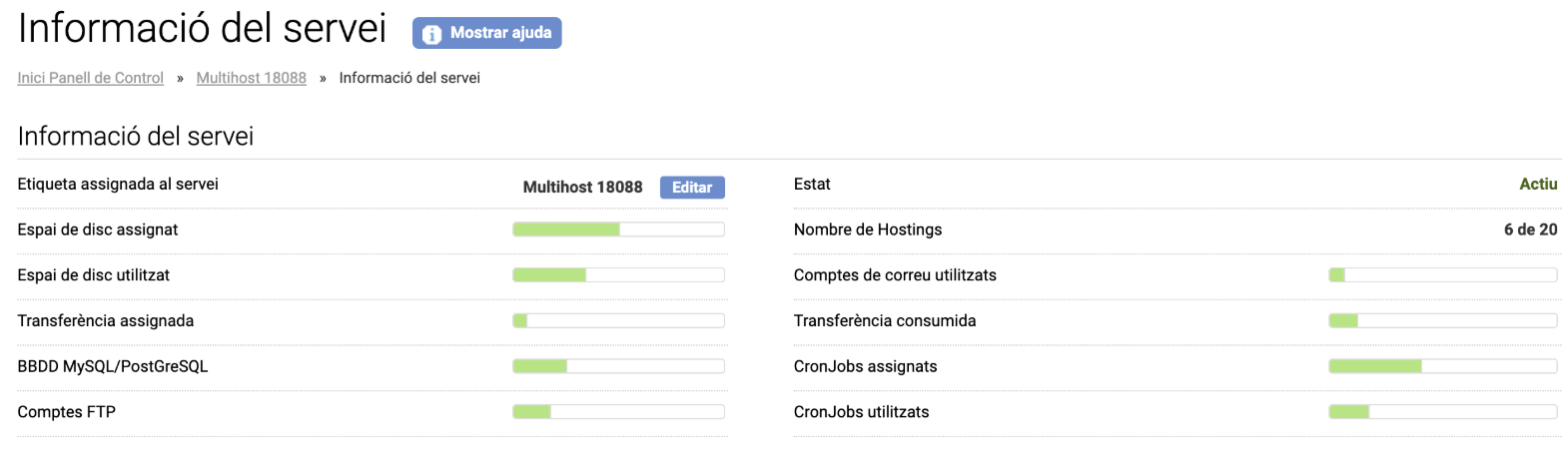Click the Comptes de correu utilitzats bar

click(1443, 275)
